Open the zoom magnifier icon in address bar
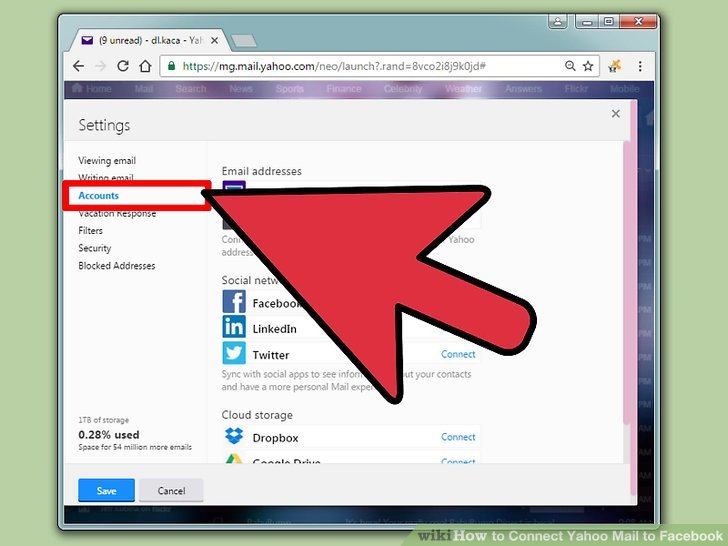 coord(570,66)
